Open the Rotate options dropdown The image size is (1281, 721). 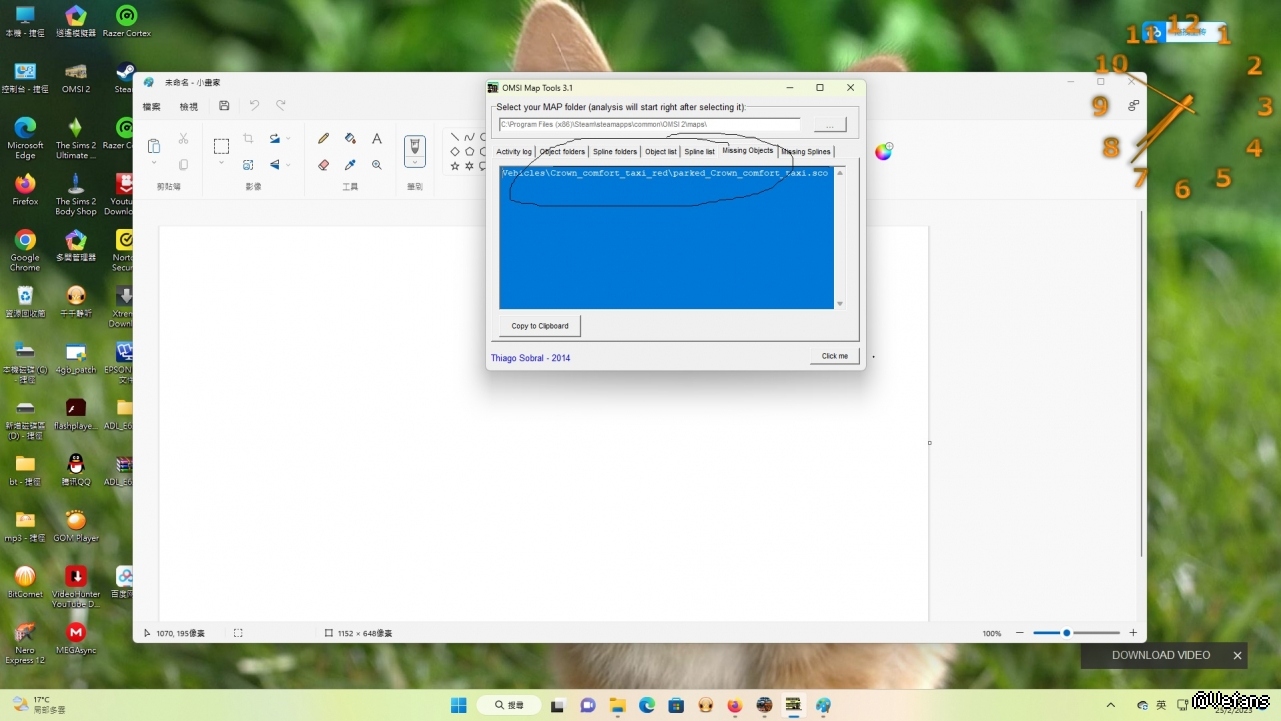pyautogui.click(x=288, y=139)
